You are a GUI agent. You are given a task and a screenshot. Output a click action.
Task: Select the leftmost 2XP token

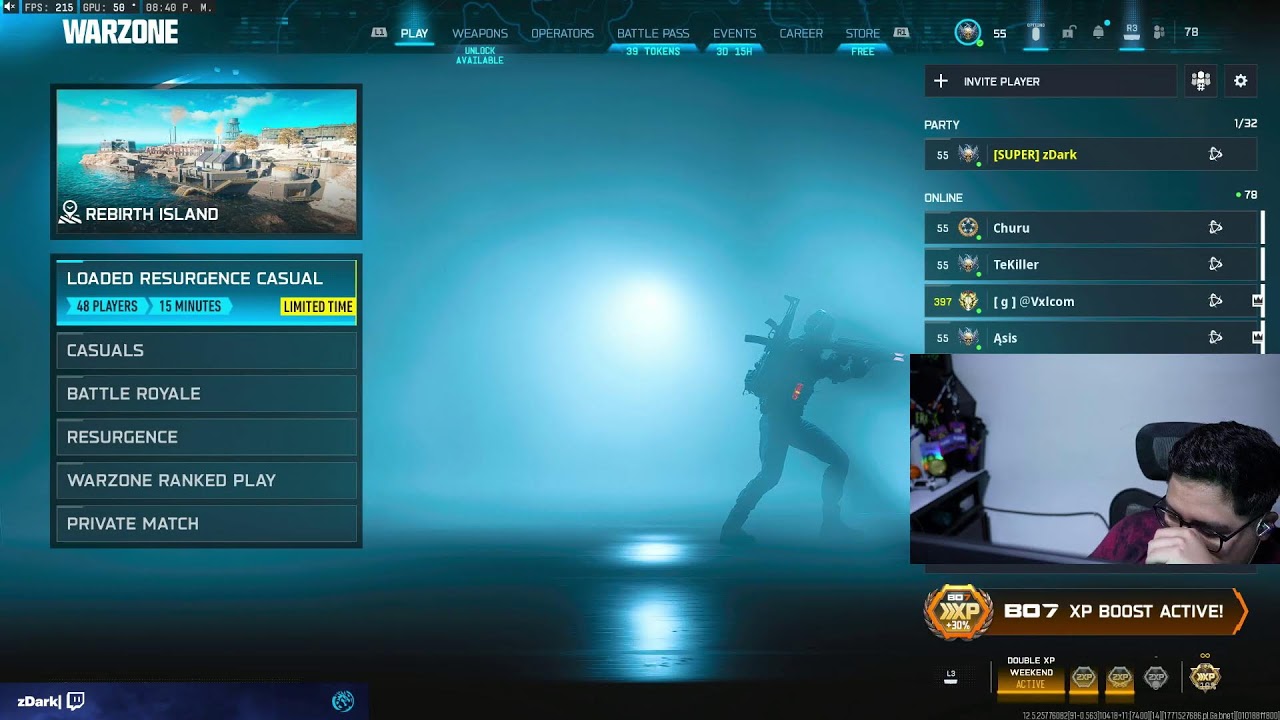point(1083,677)
